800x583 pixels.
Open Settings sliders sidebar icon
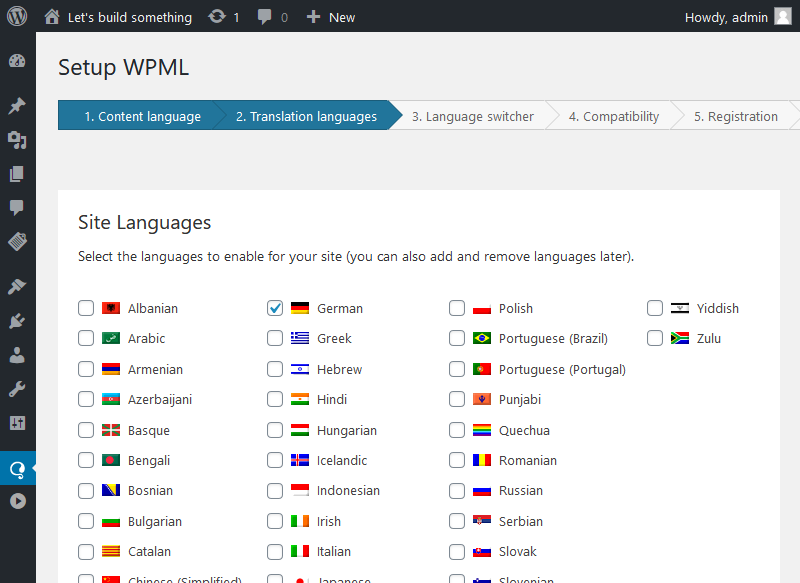coord(17,423)
